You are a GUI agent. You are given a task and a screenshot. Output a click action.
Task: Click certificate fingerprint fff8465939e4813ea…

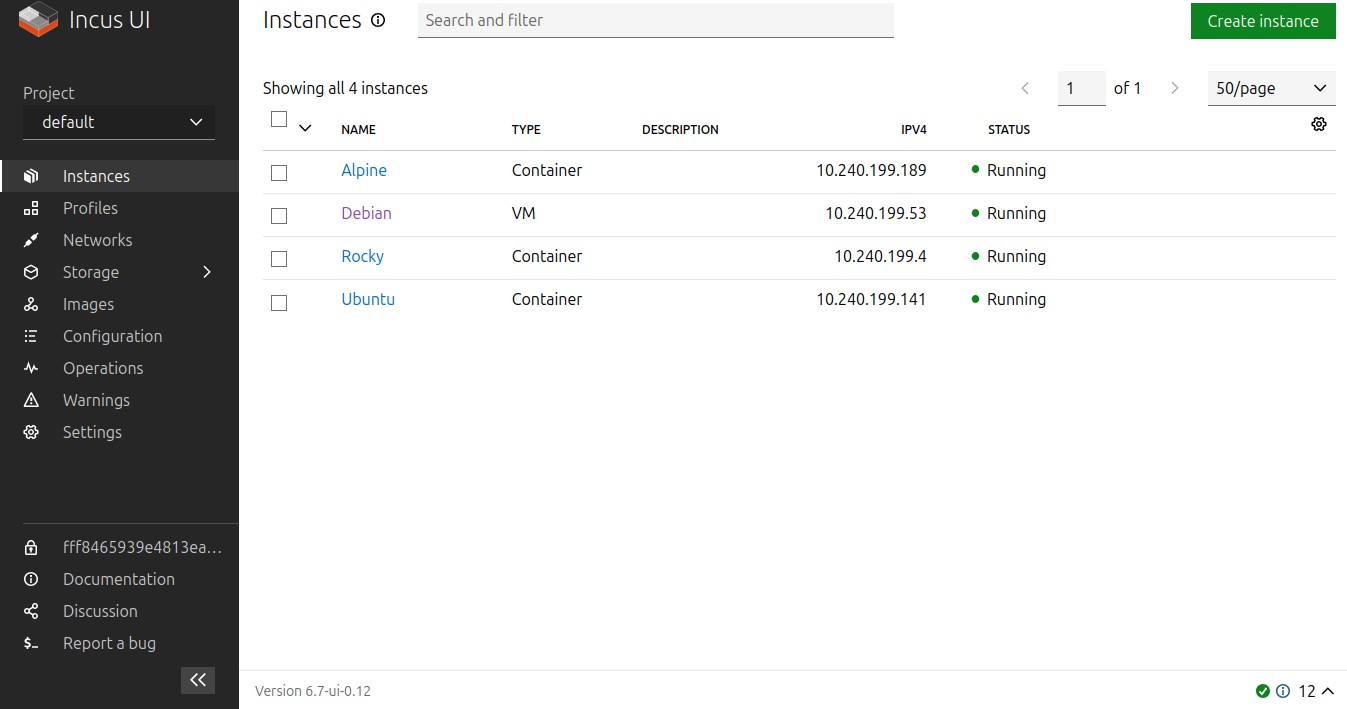click(142, 548)
